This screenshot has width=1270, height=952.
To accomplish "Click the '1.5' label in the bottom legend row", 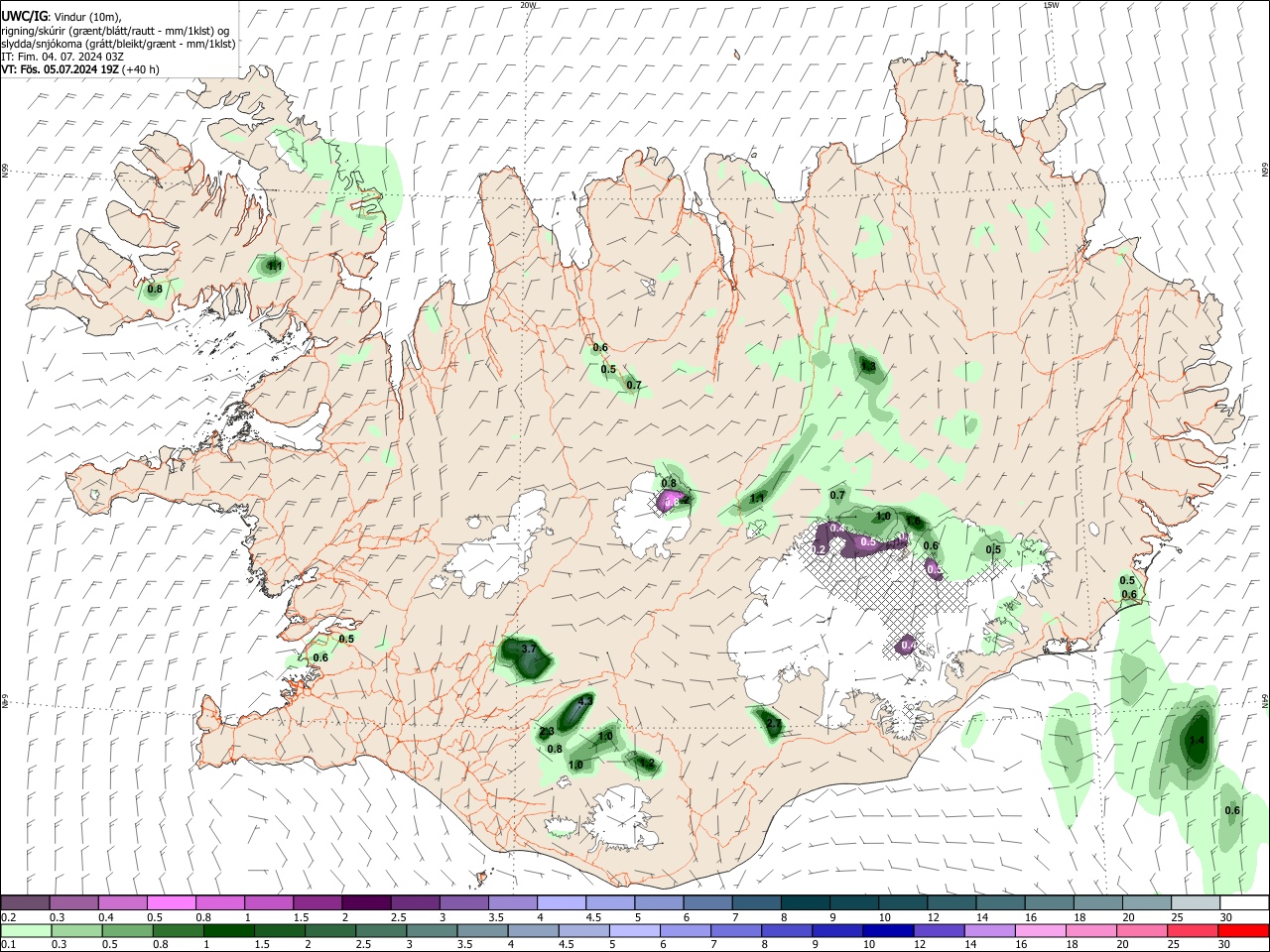I will tap(261, 944).
